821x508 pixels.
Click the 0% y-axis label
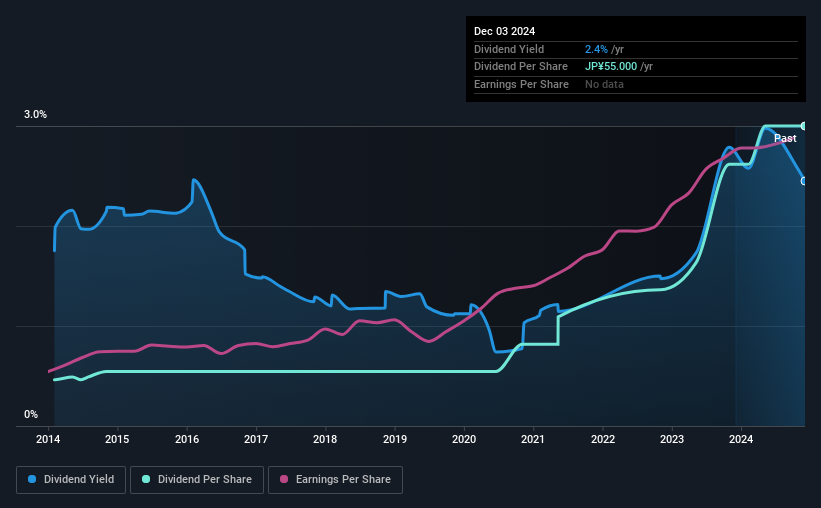31,414
